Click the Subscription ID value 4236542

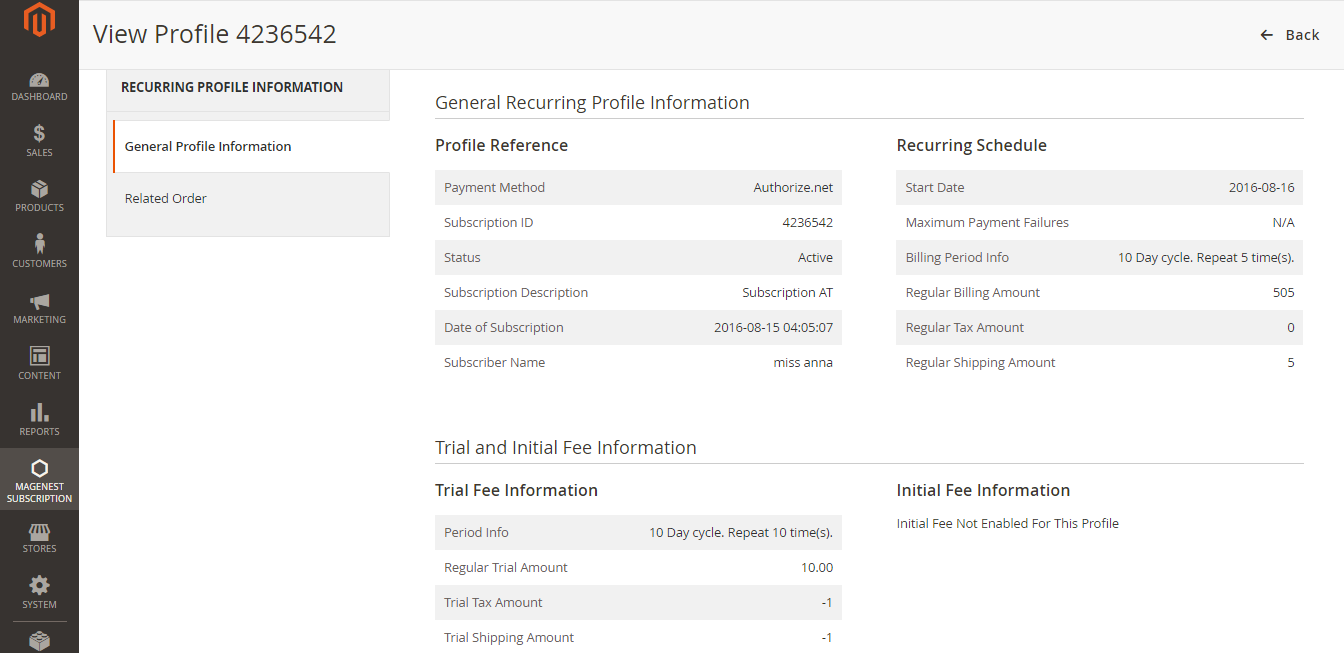point(807,222)
